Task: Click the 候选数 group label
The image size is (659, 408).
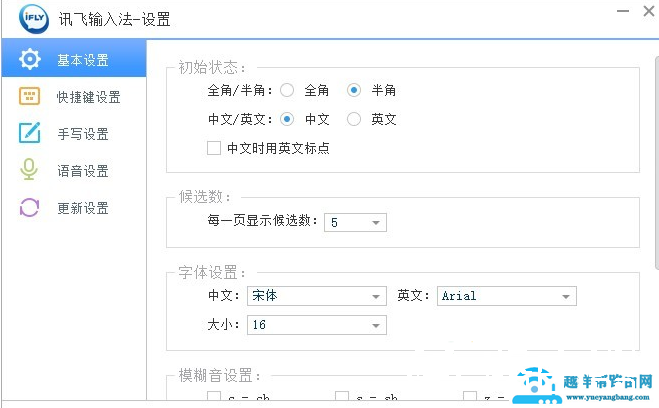Action: [x=205, y=197]
